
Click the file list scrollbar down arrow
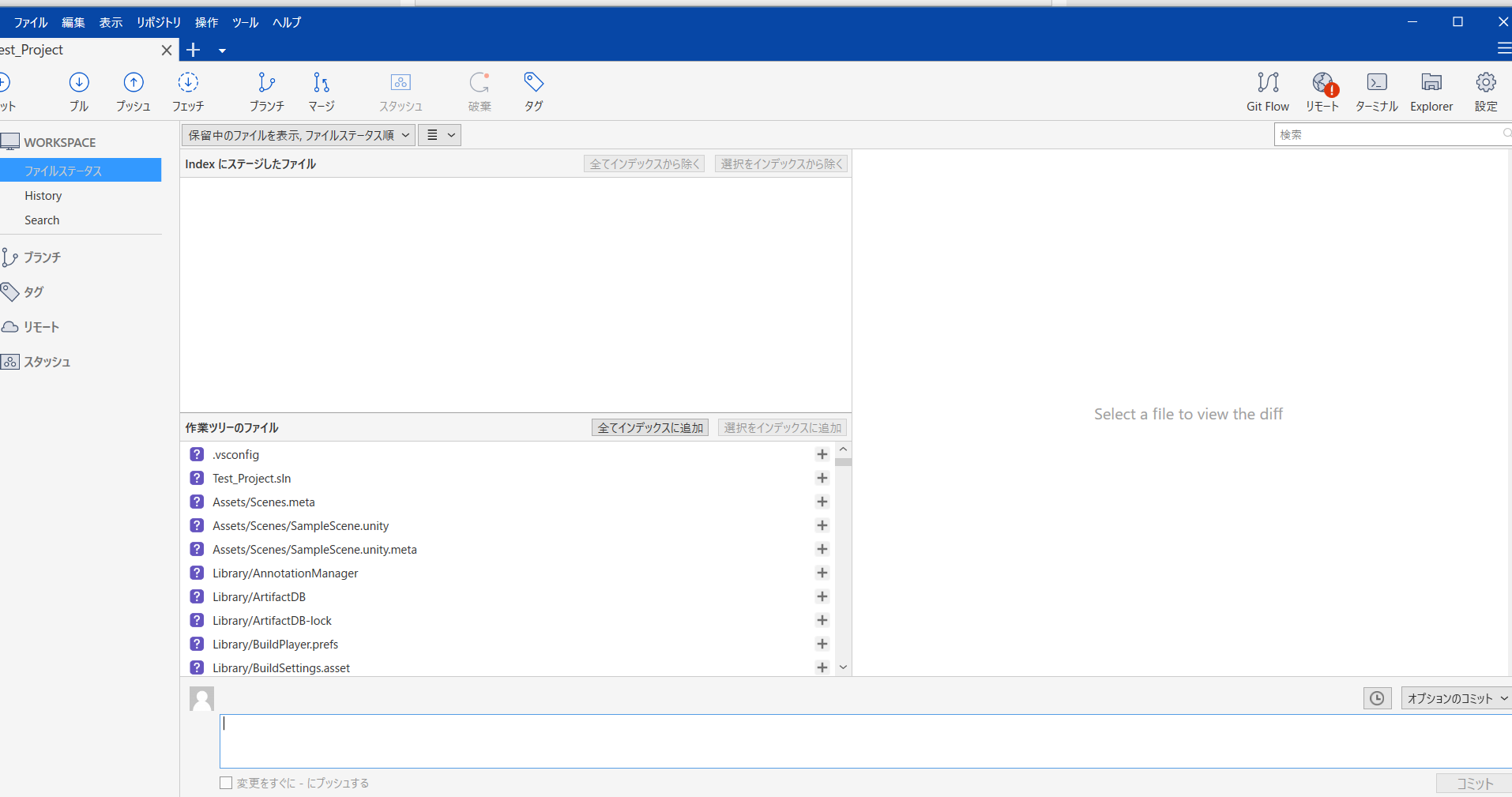[x=844, y=667]
